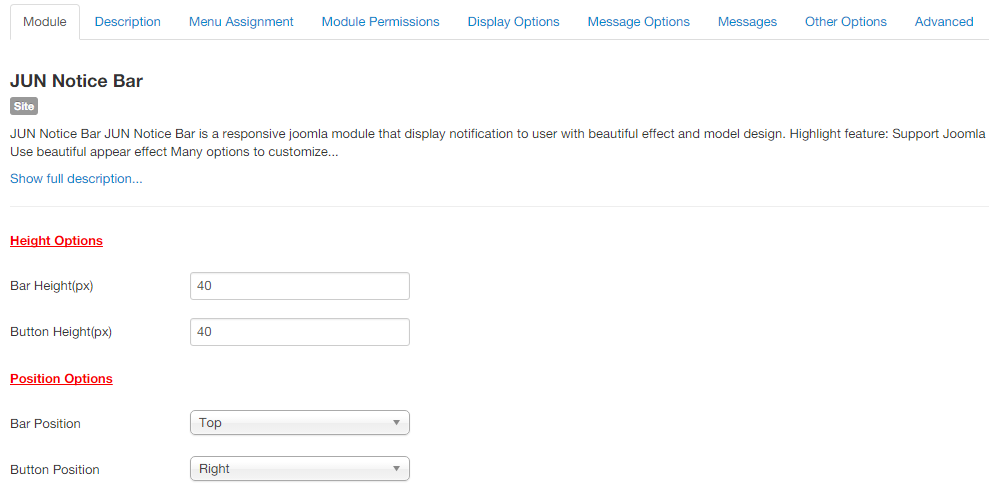Focus the Bar Height(px) input field
This screenshot has height=487, width=989.
(x=300, y=286)
